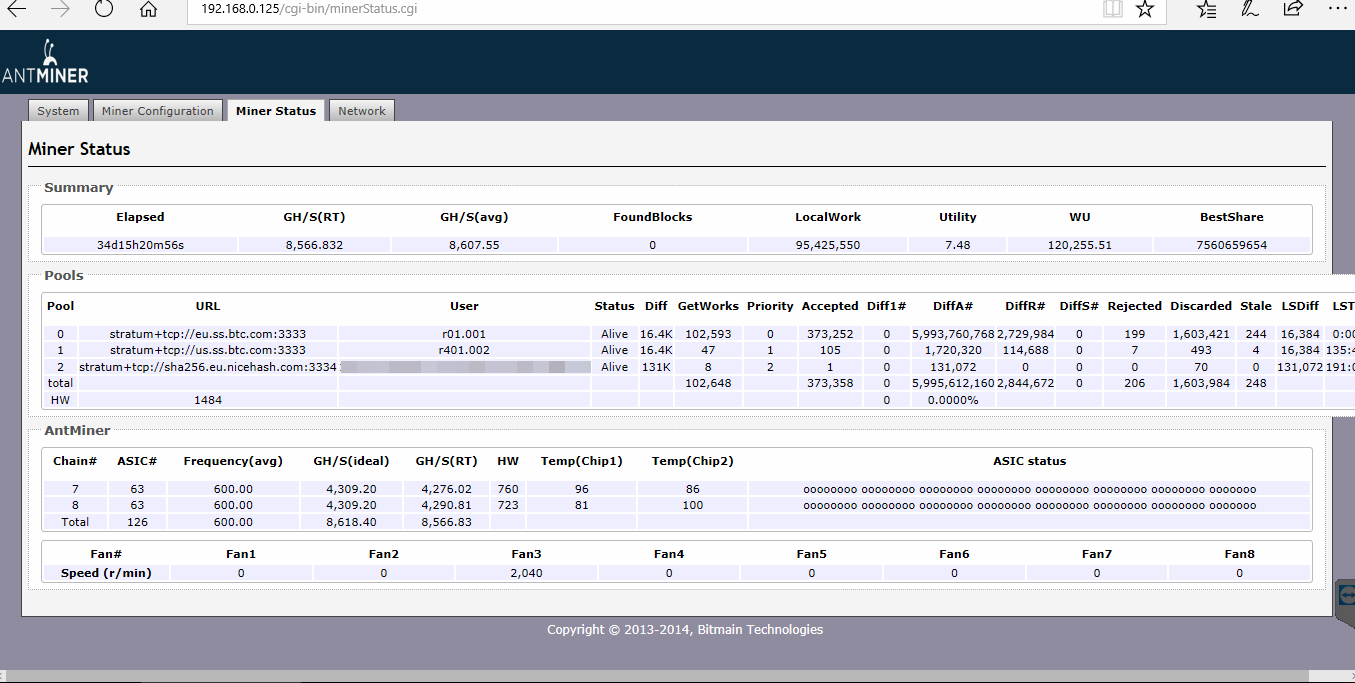
Task: Select chain 8 GH/S(RT) value 4,290.81
Action: (x=446, y=505)
